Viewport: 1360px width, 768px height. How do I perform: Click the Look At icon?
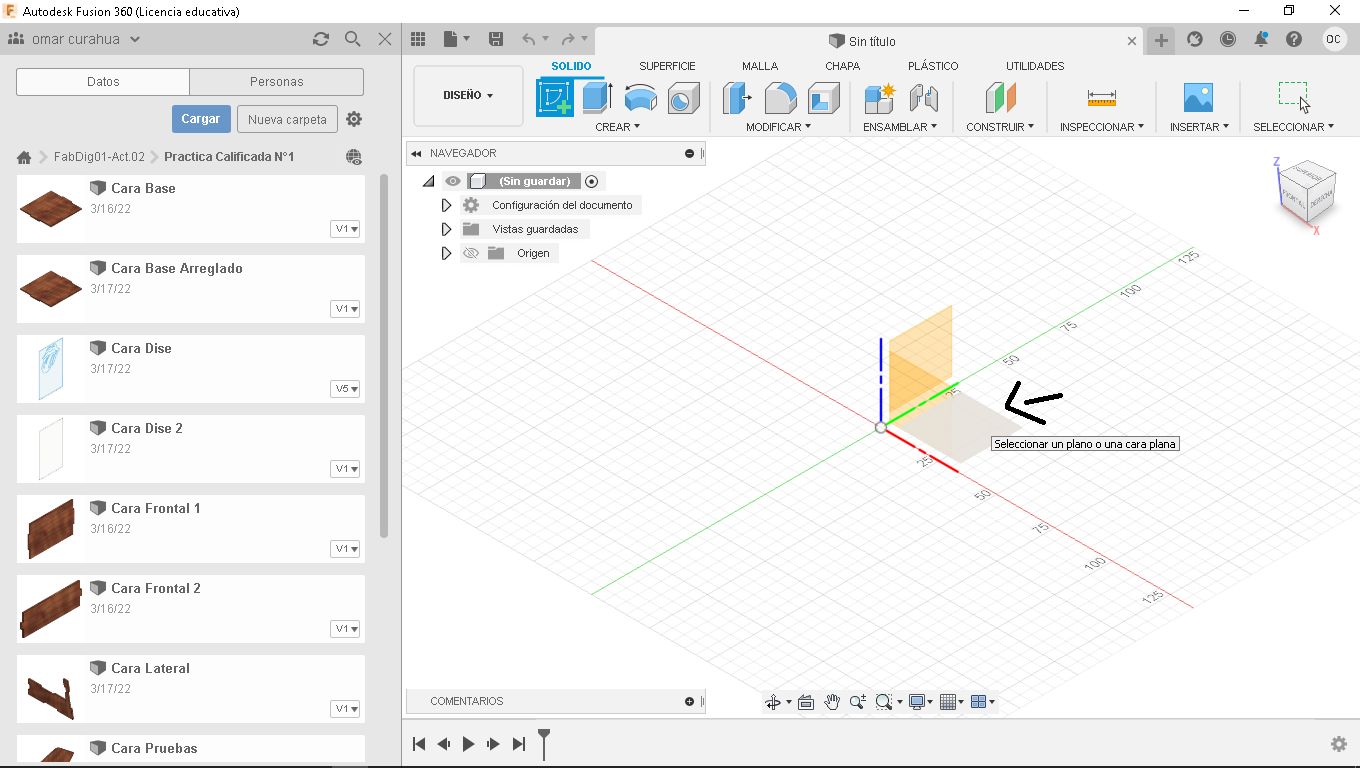tap(806, 702)
